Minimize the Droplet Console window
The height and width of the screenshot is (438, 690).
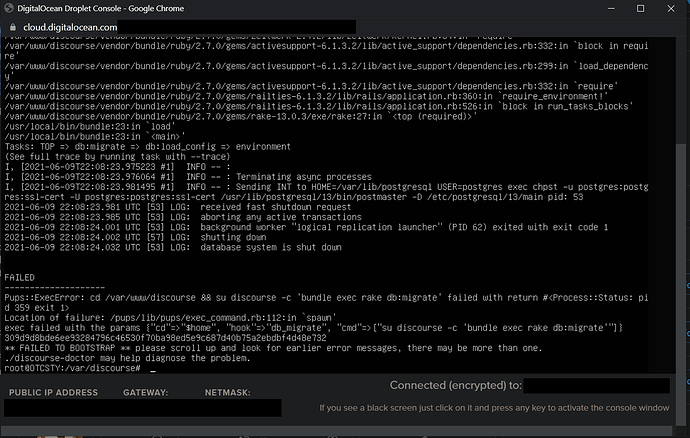tap(611, 8)
